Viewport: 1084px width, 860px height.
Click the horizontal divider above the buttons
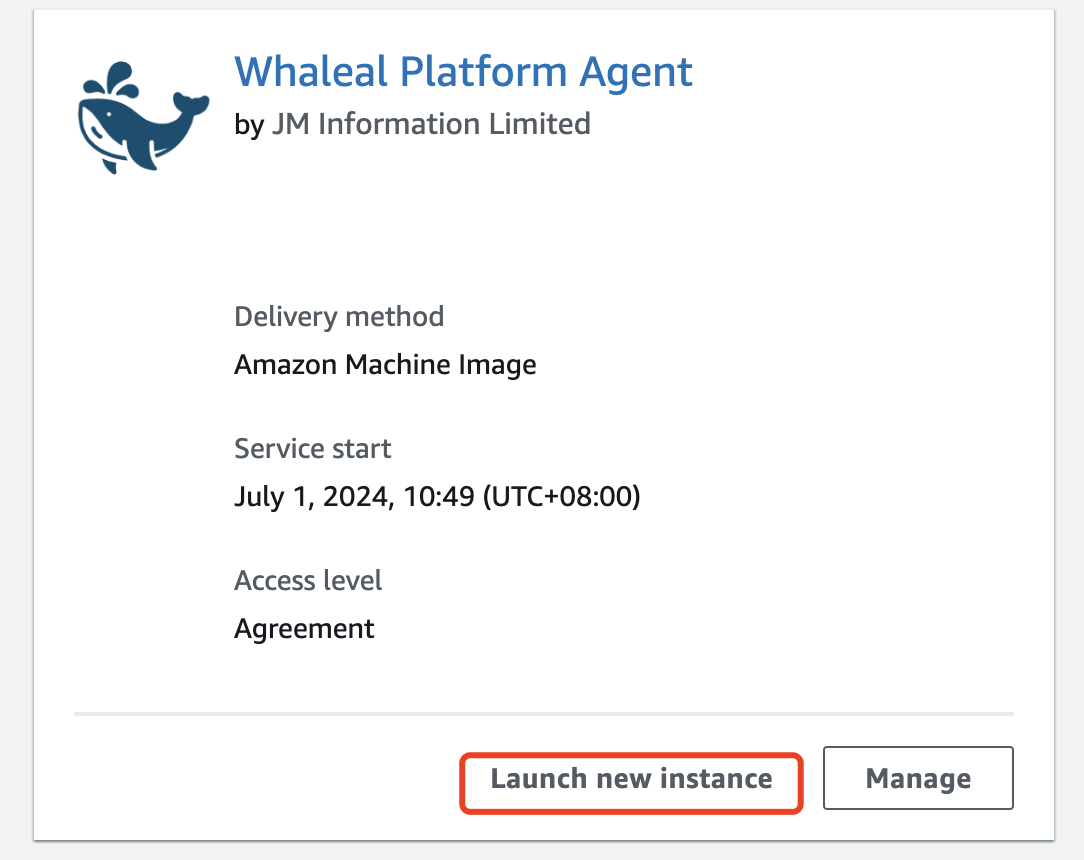[543, 714]
